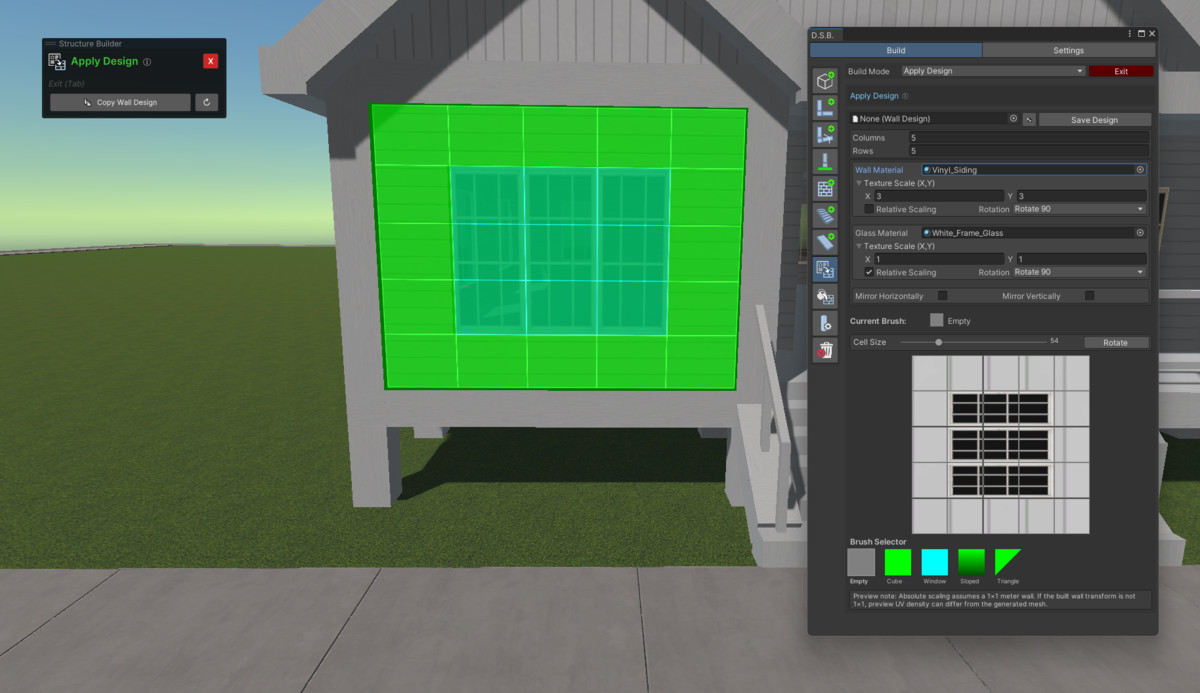Collapse Wall Material Texture Scale foldout

(x=858, y=184)
